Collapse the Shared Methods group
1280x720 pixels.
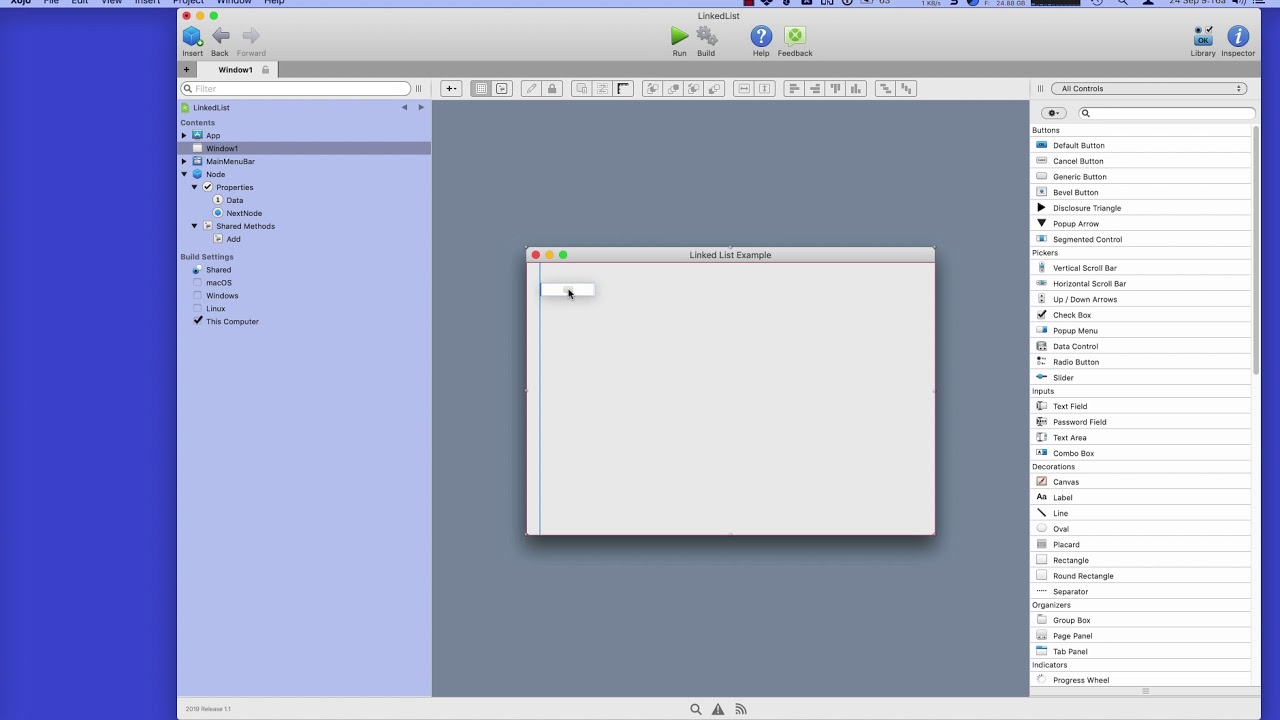(195, 226)
